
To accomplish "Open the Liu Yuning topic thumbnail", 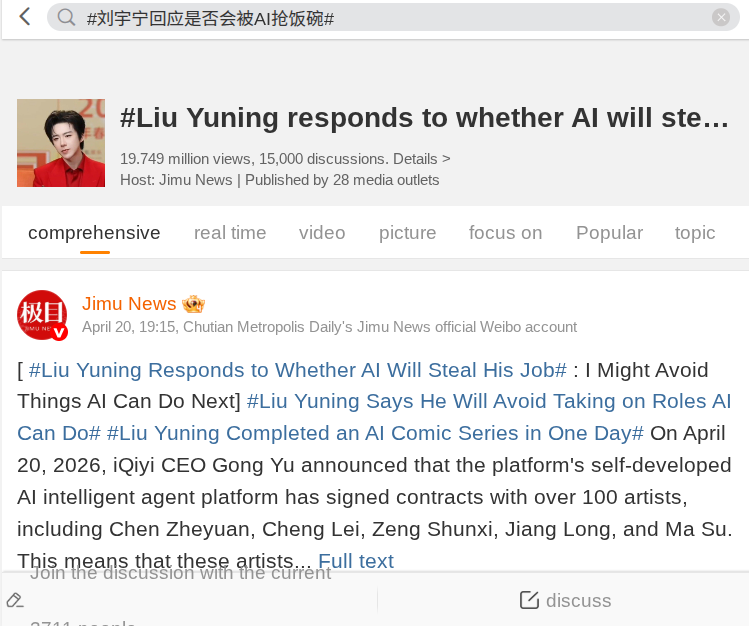I will 61,142.
